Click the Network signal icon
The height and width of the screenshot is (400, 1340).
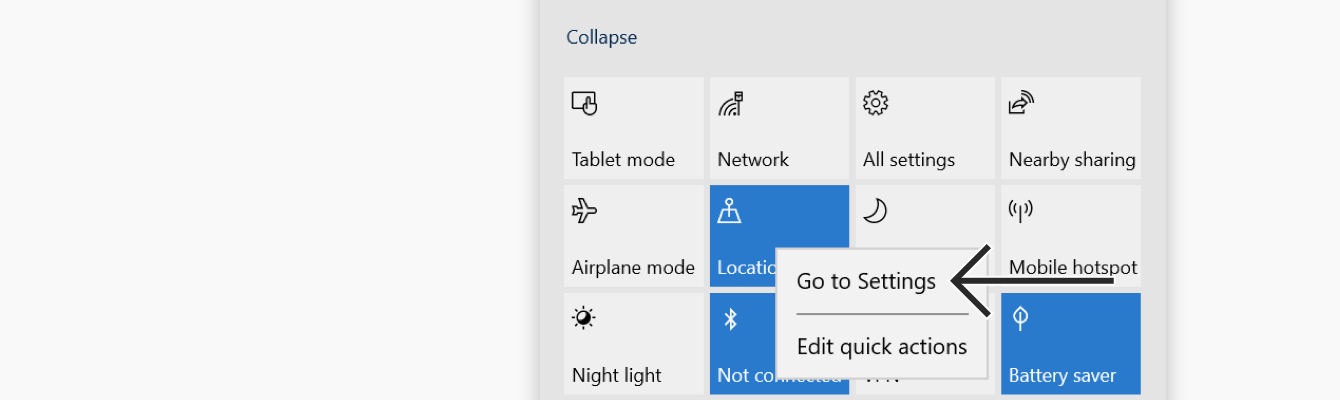click(x=731, y=103)
